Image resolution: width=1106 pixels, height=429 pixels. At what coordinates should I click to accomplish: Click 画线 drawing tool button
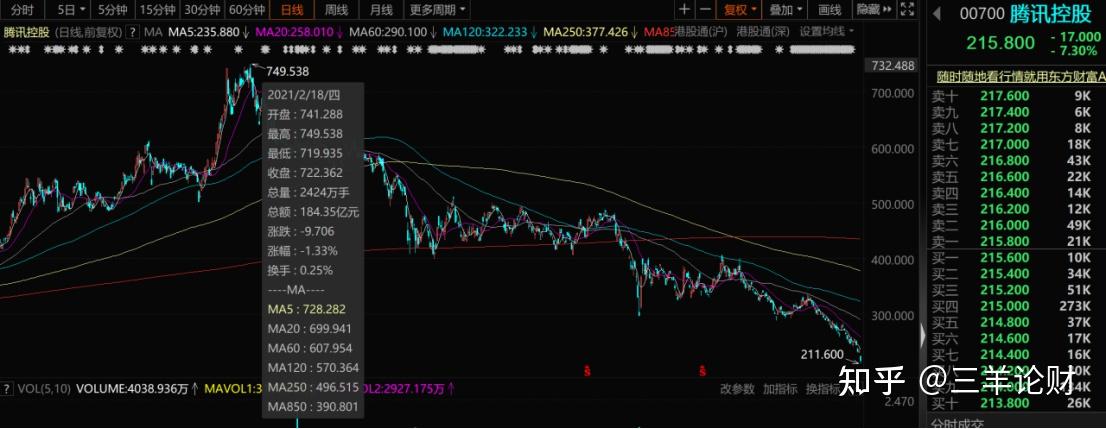[x=830, y=9]
